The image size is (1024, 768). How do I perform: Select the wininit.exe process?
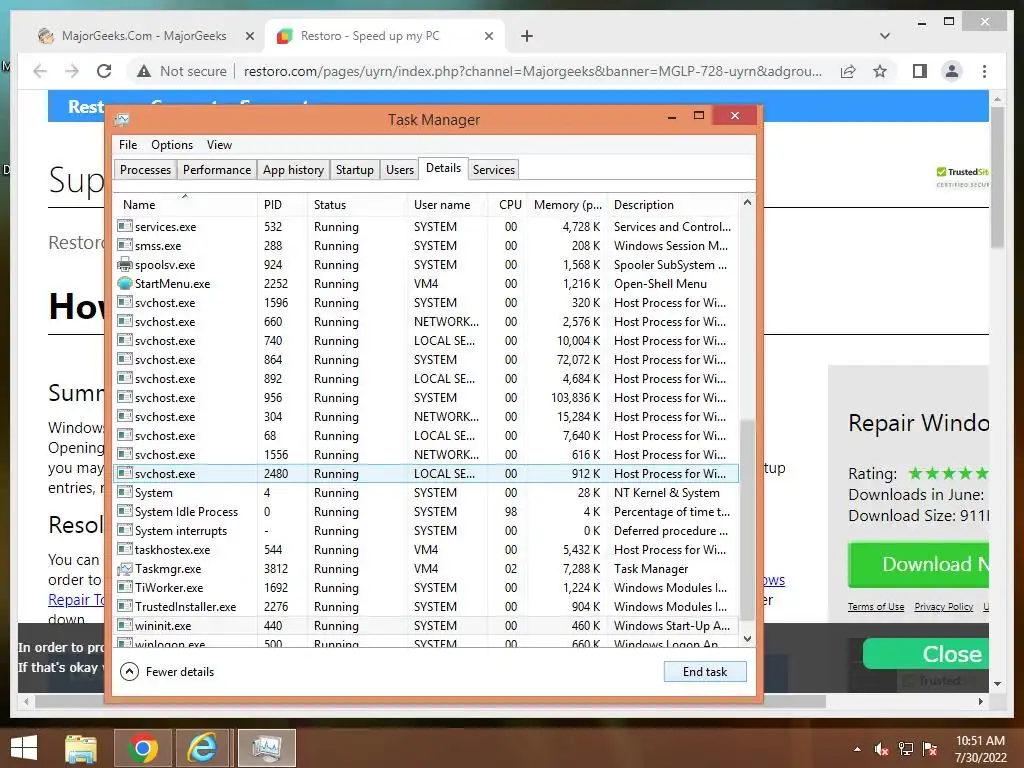coord(426,626)
